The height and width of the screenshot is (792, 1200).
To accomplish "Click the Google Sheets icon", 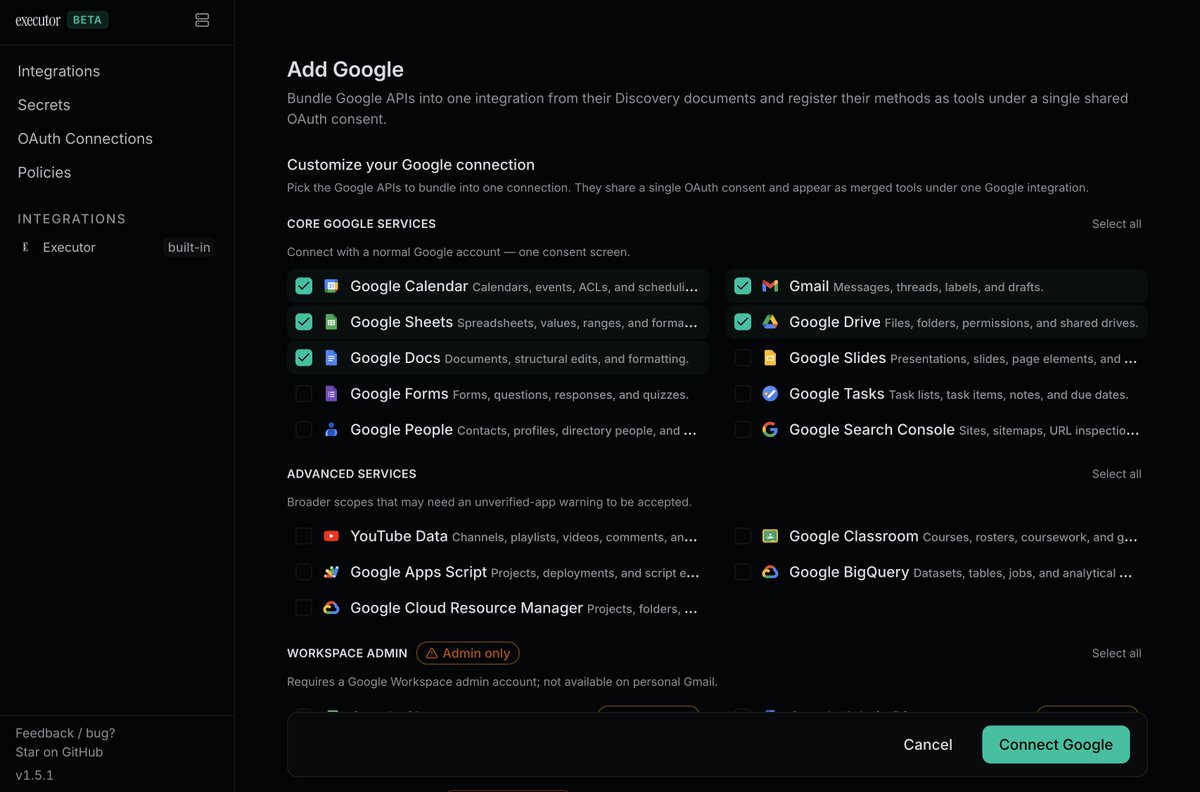I will (x=331, y=322).
